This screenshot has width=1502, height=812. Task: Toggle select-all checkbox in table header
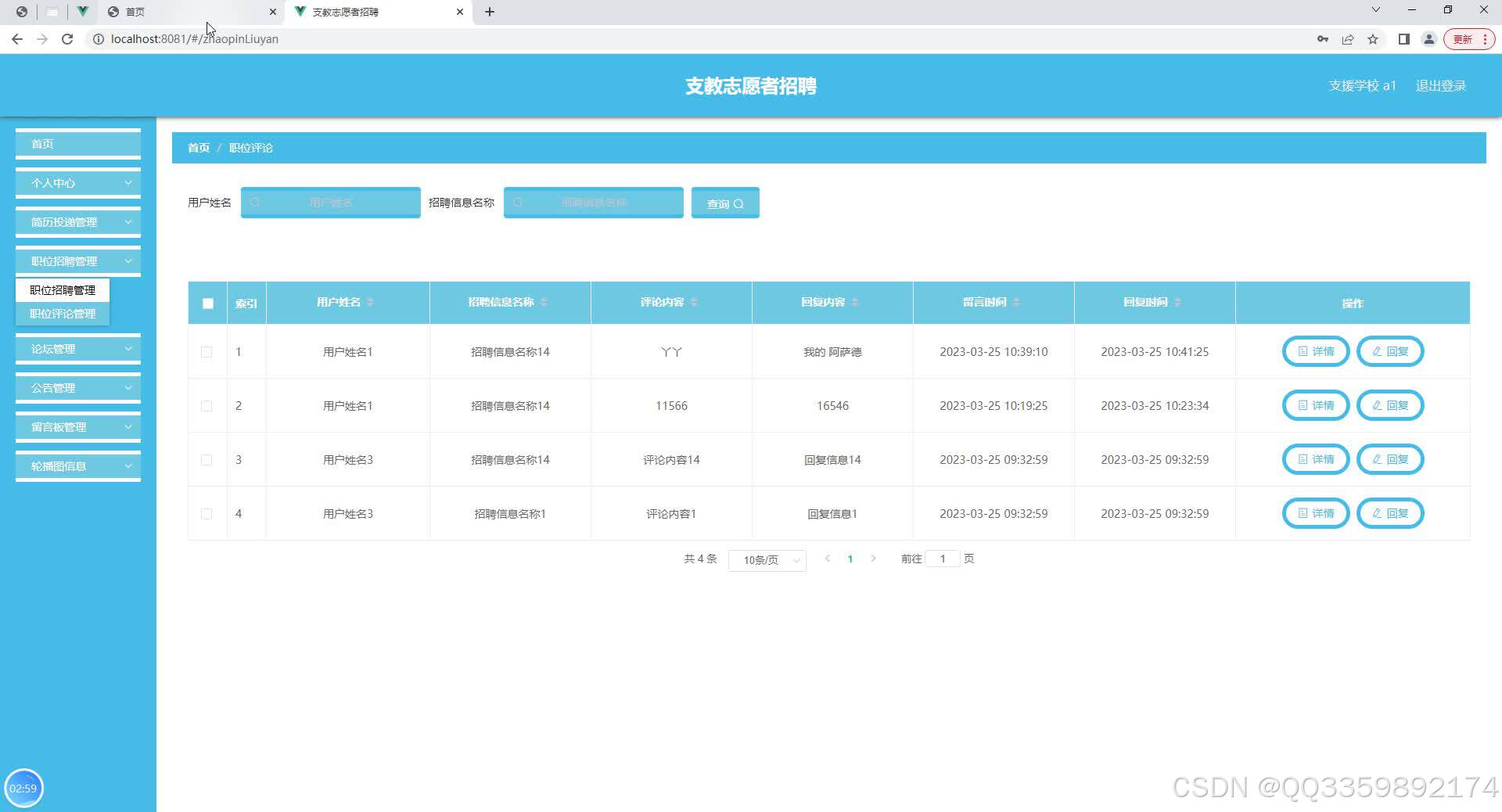coord(207,304)
